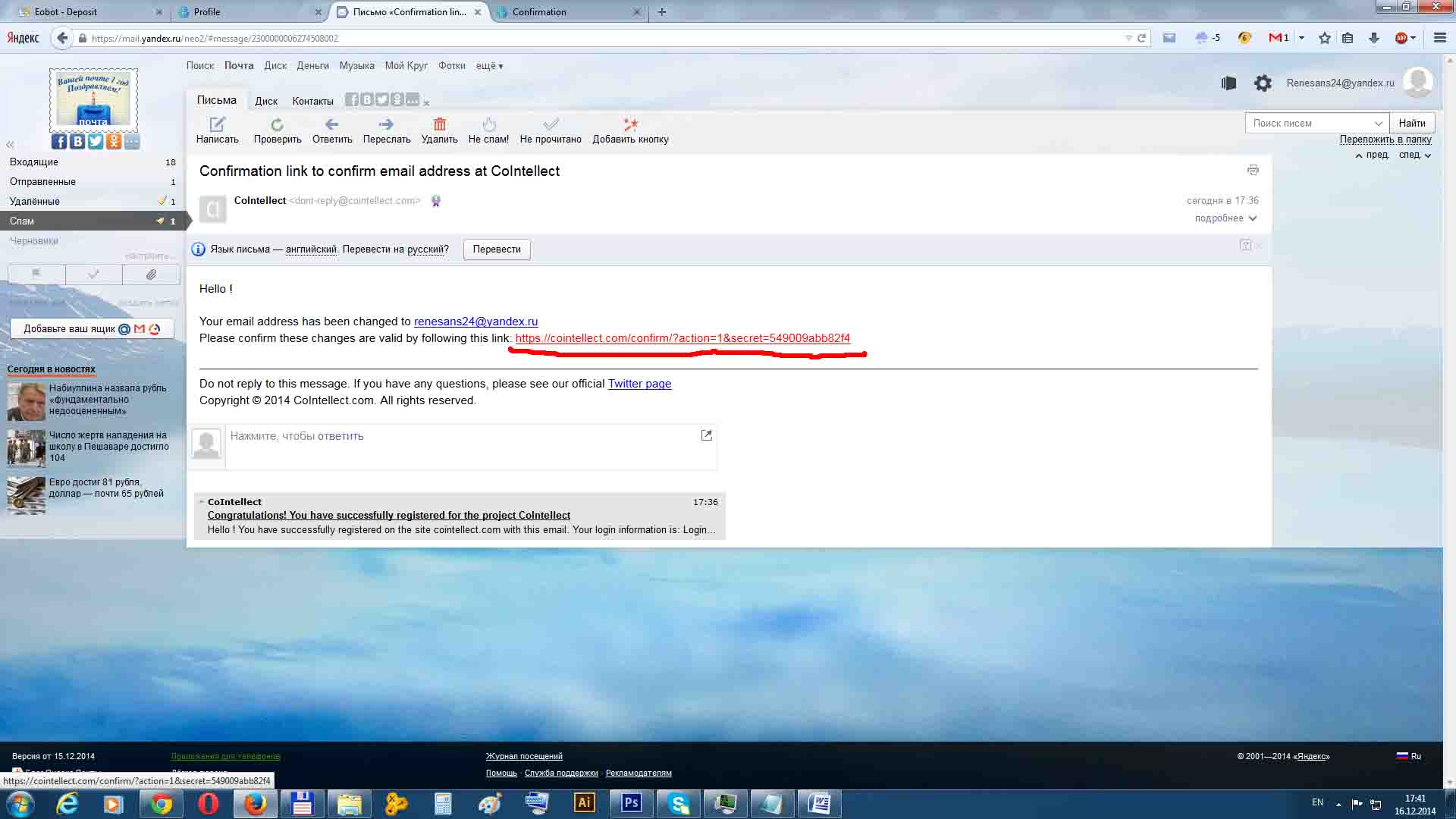Viewport: 1456px width, 819px height.
Task: Open Illustrator from the taskbar
Action: (x=584, y=803)
